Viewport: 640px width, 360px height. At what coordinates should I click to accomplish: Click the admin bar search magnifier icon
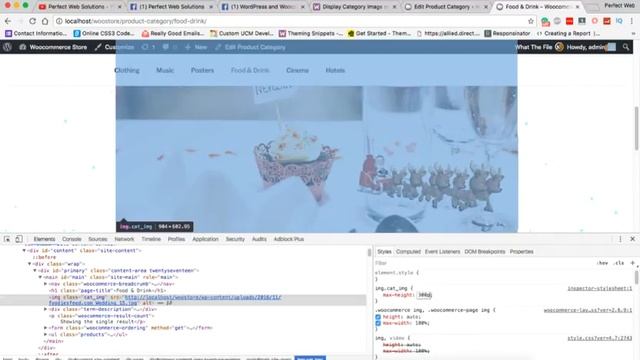click(626, 47)
